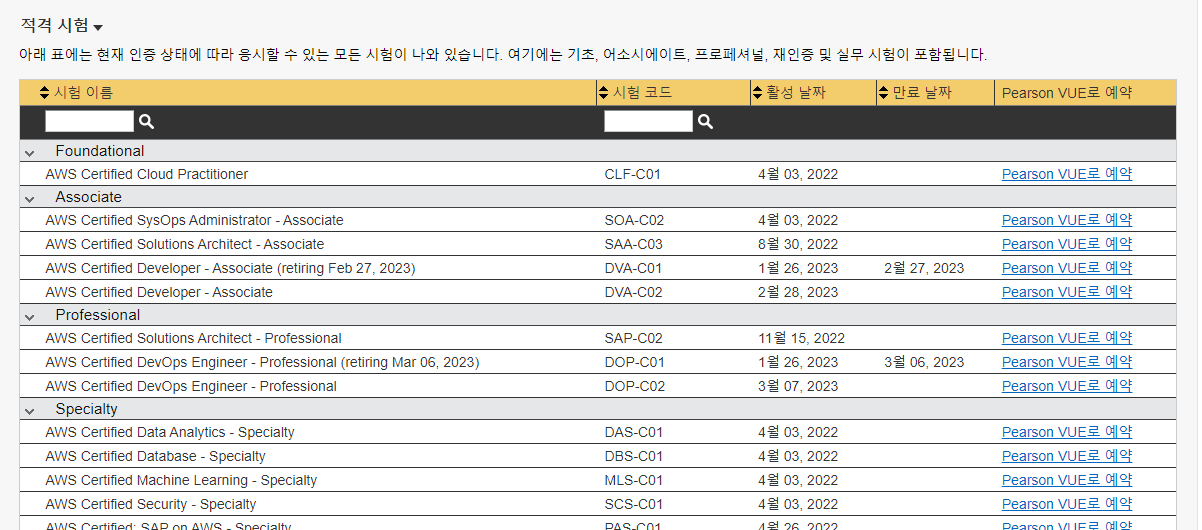Select the Specialty group label
The width and height of the screenshot is (1202, 530).
[87, 409]
